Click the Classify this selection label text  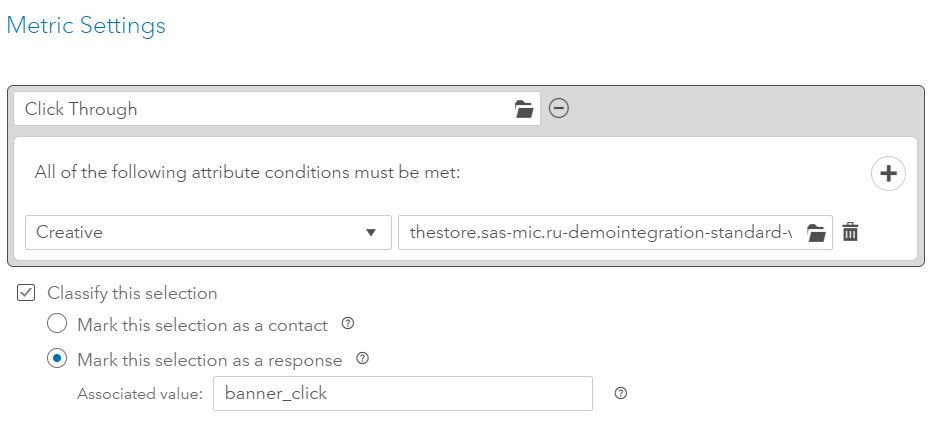coord(132,293)
